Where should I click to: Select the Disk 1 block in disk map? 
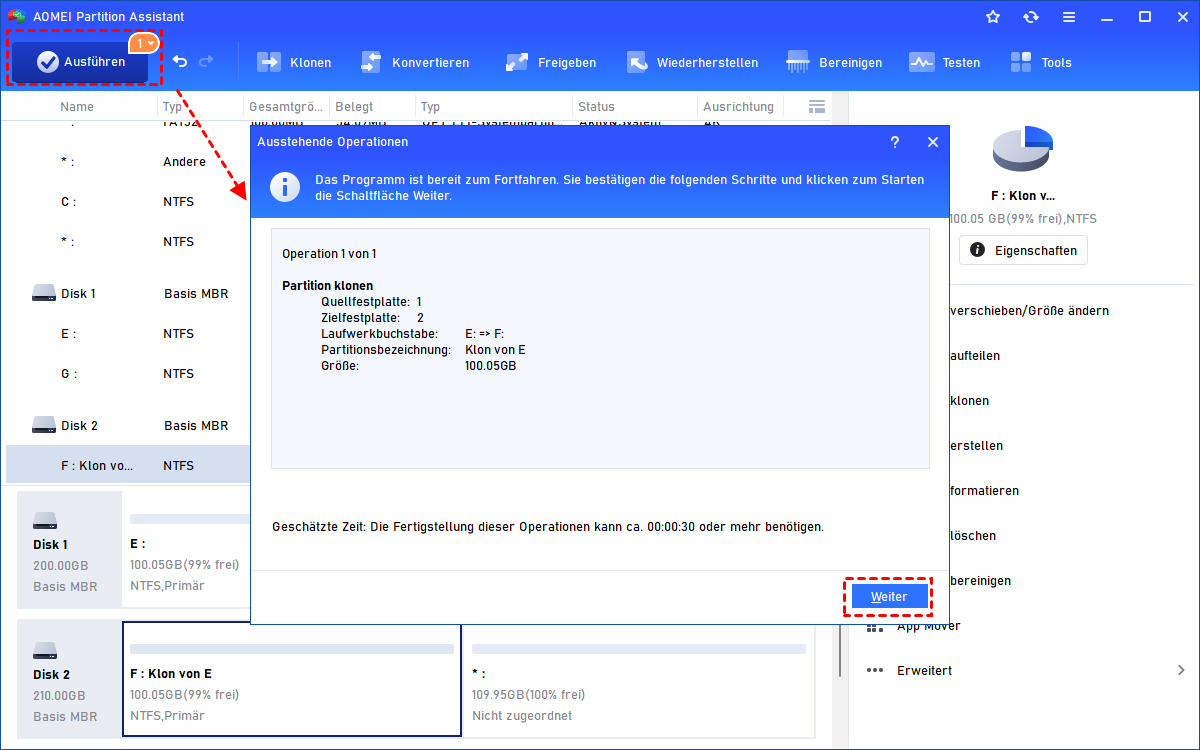(x=69, y=549)
